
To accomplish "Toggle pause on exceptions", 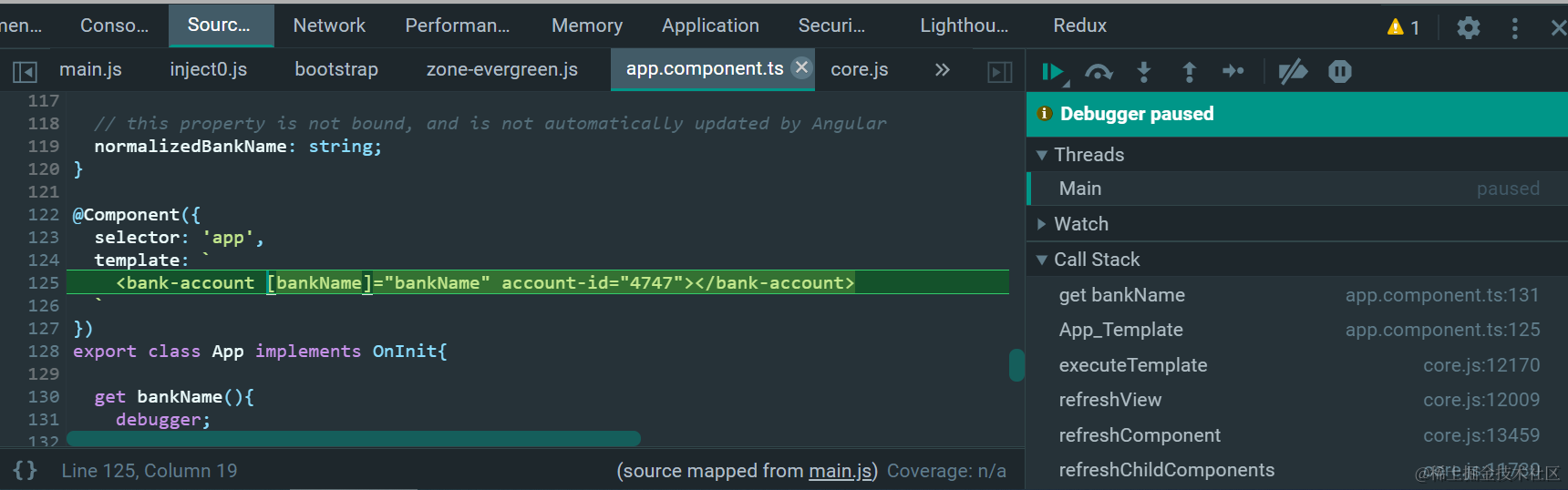I will (1339, 72).
